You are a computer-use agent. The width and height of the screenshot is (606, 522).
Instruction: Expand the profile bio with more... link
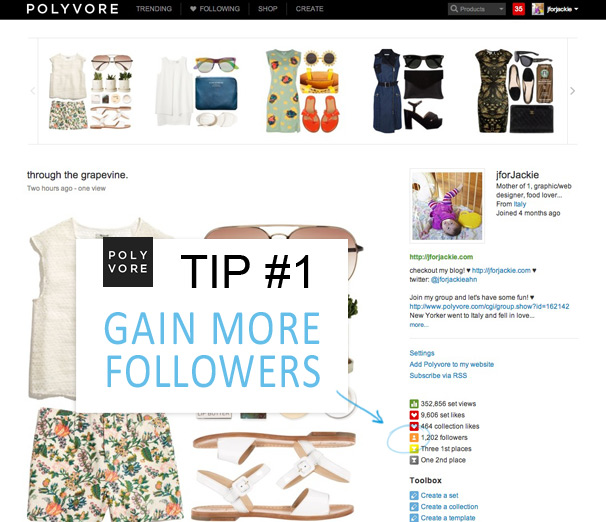pyautogui.click(x=419, y=325)
